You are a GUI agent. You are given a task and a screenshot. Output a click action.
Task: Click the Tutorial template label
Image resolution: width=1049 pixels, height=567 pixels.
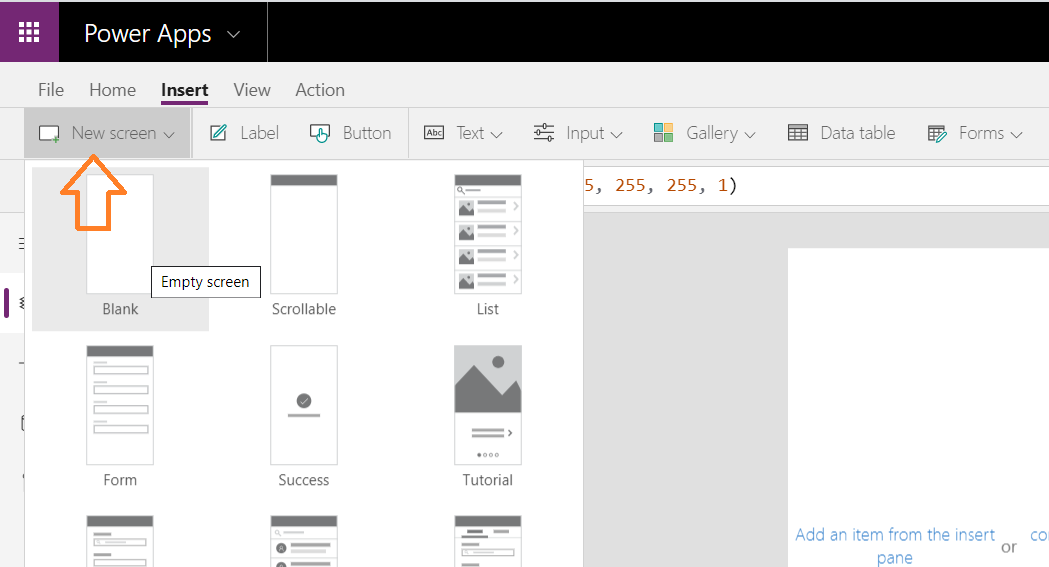488,480
